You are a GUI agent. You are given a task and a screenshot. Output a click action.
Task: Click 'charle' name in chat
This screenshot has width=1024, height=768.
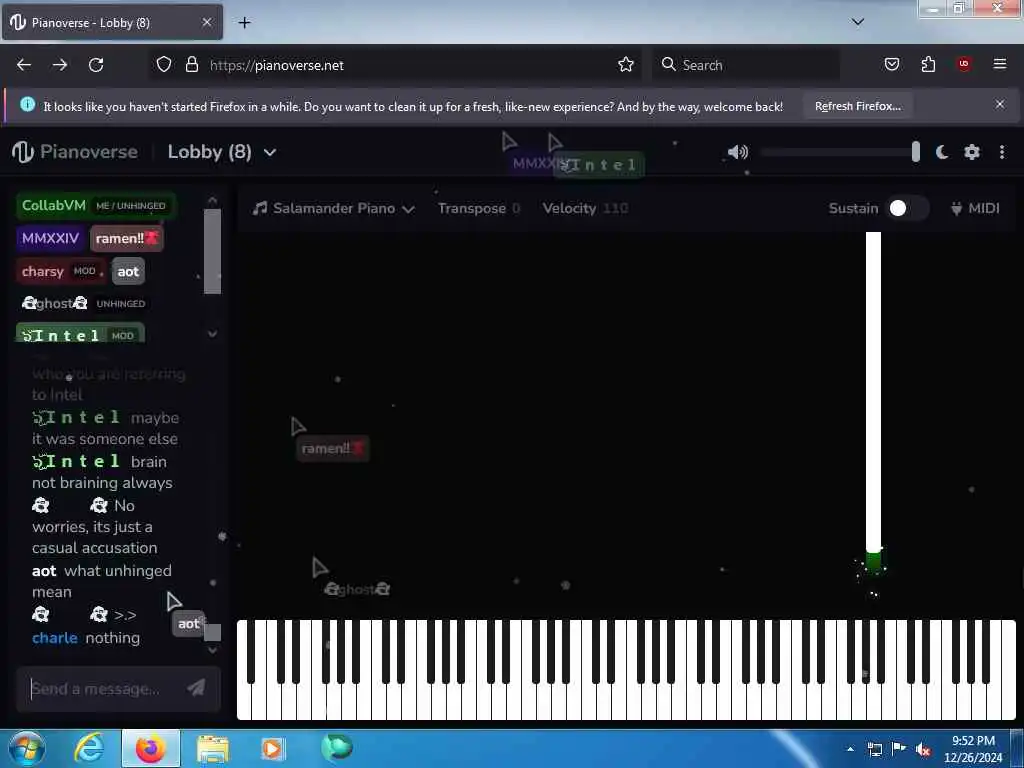[55, 638]
